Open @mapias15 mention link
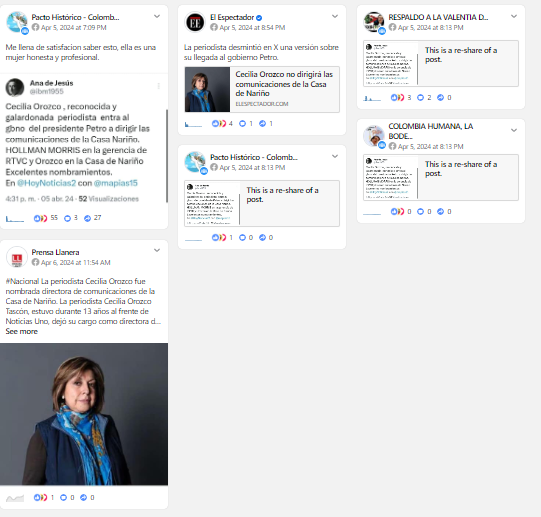 pos(116,183)
